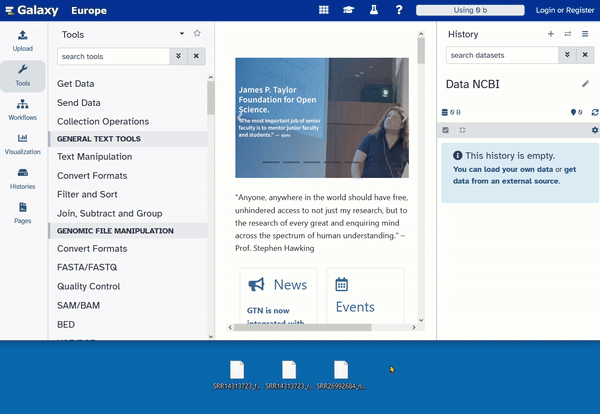Expand the Quality Control section

click(x=88, y=287)
